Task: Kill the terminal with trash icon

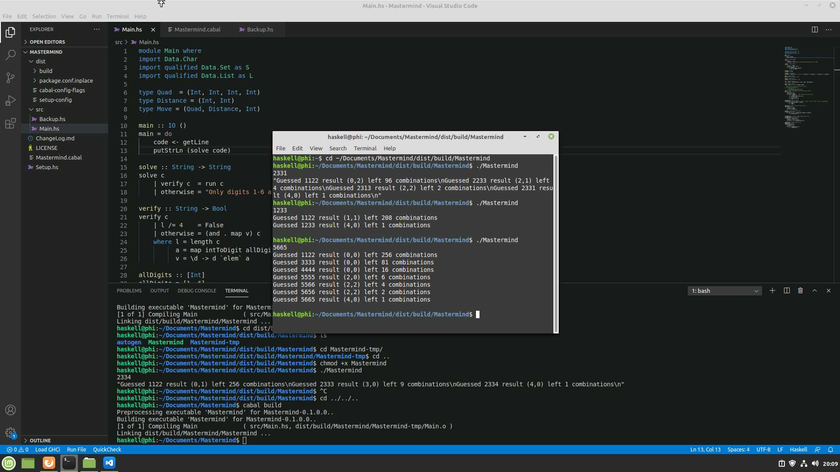Action: click(x=800, y=290)
